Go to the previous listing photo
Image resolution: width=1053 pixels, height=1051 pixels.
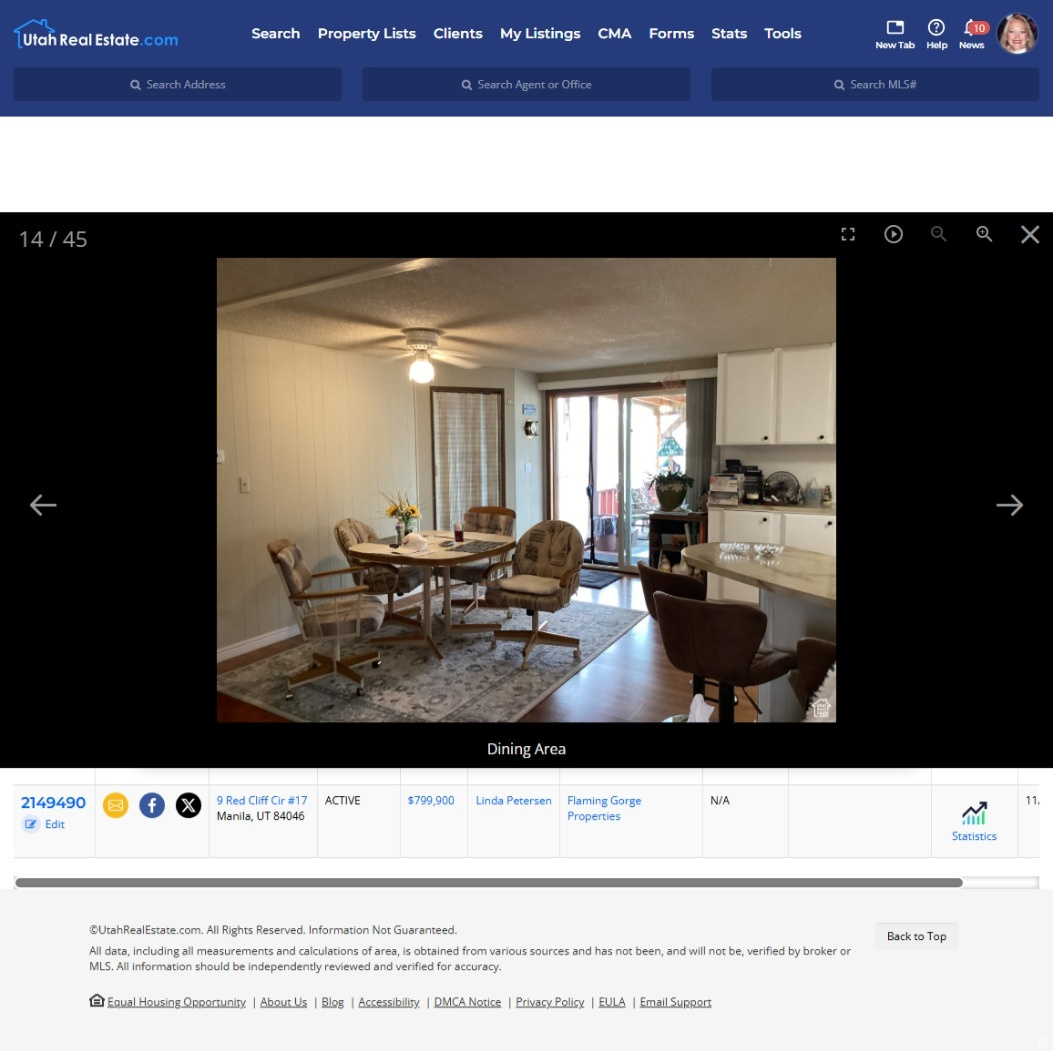coord(43,505)
